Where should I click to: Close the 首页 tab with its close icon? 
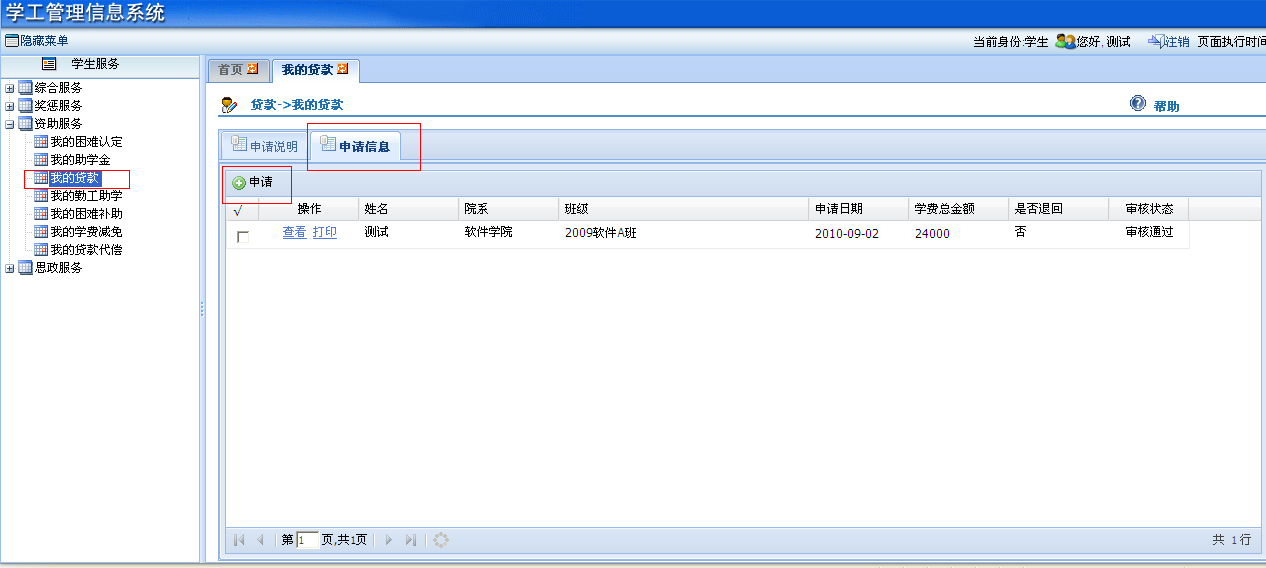[x=253, y=69]
